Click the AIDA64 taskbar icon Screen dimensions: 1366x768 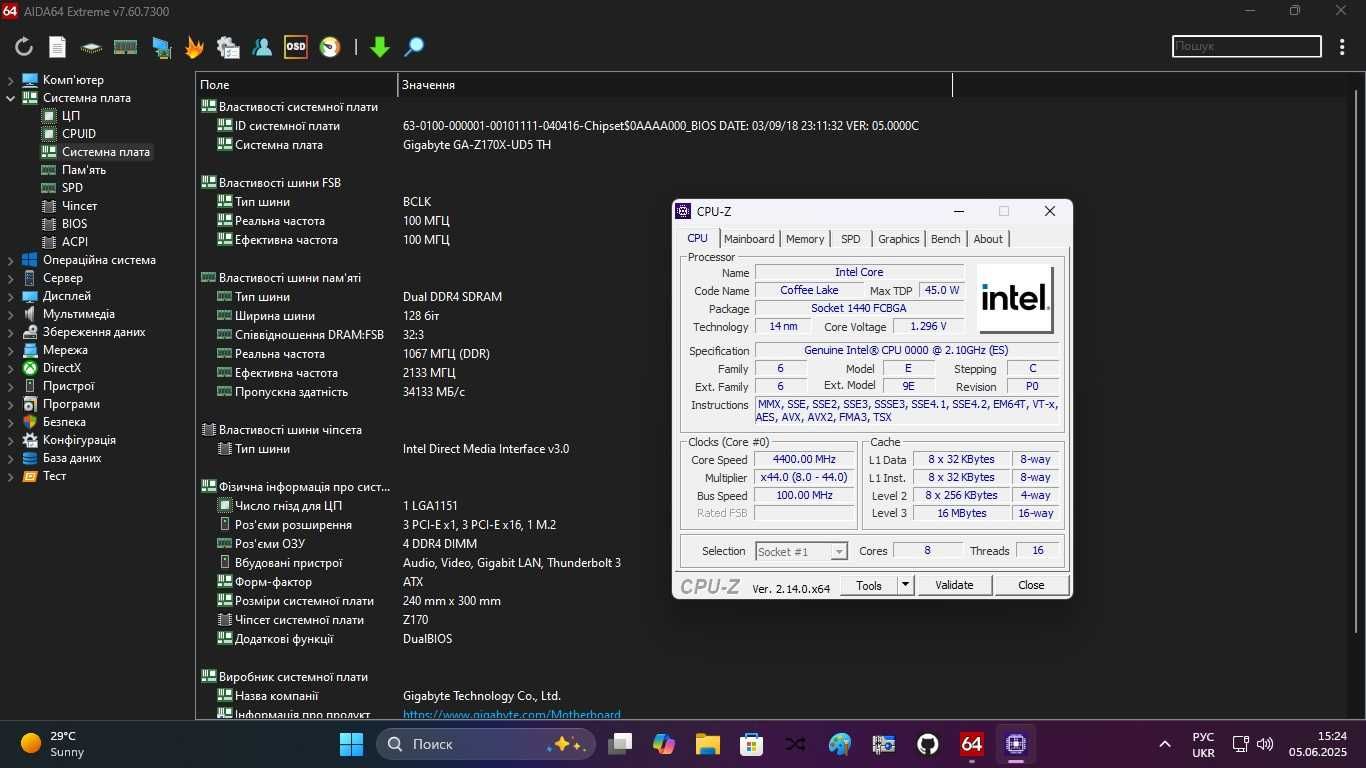point(971,744)
